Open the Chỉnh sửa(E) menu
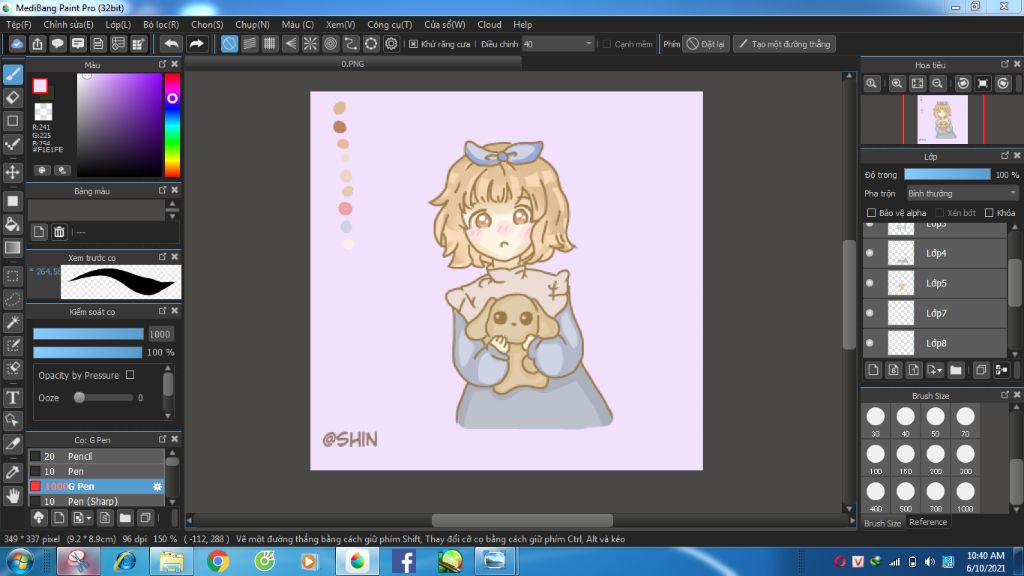 (69, 24)
